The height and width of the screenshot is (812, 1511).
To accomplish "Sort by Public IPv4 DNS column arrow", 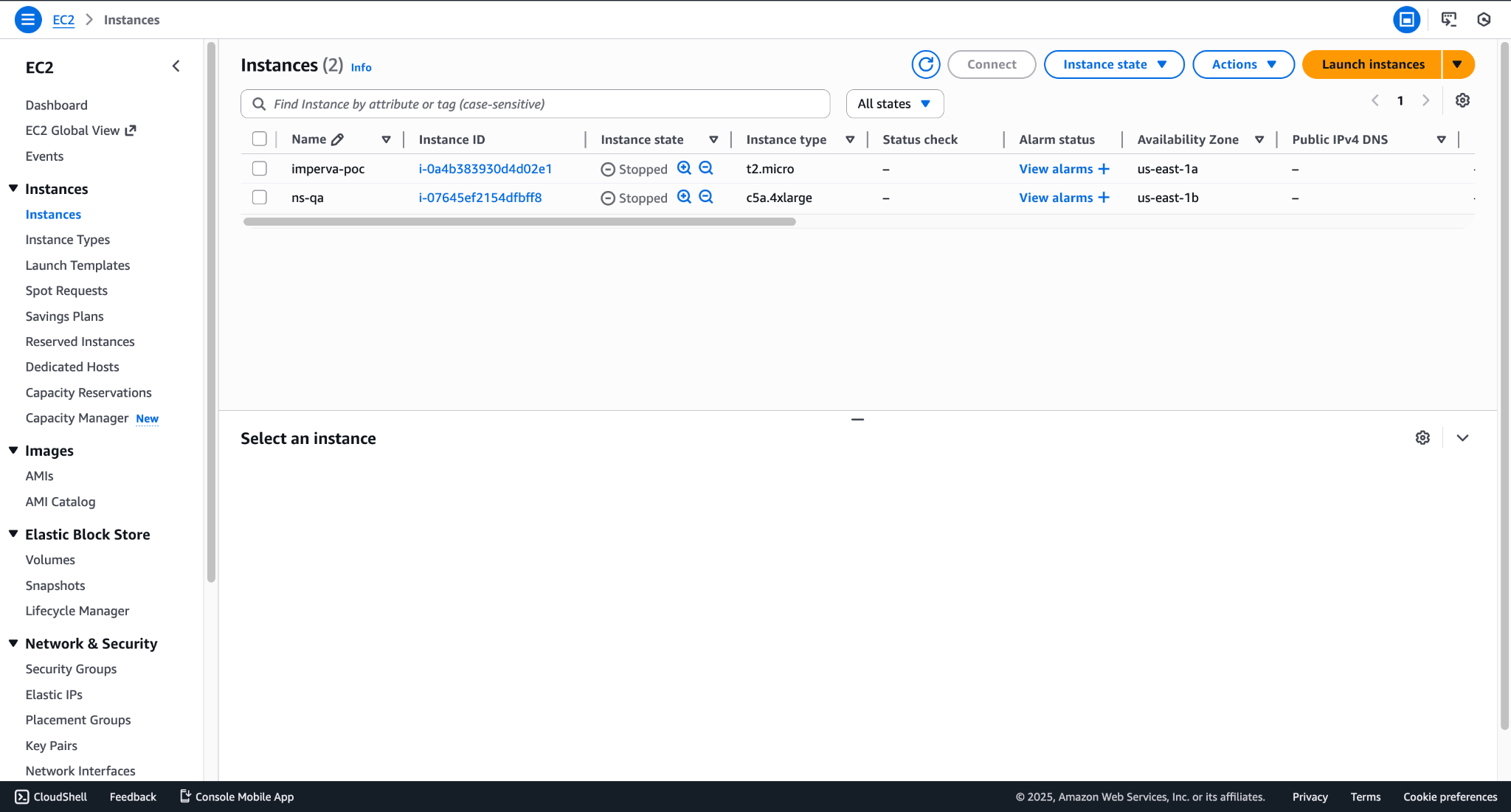I will pos(1441,139).
